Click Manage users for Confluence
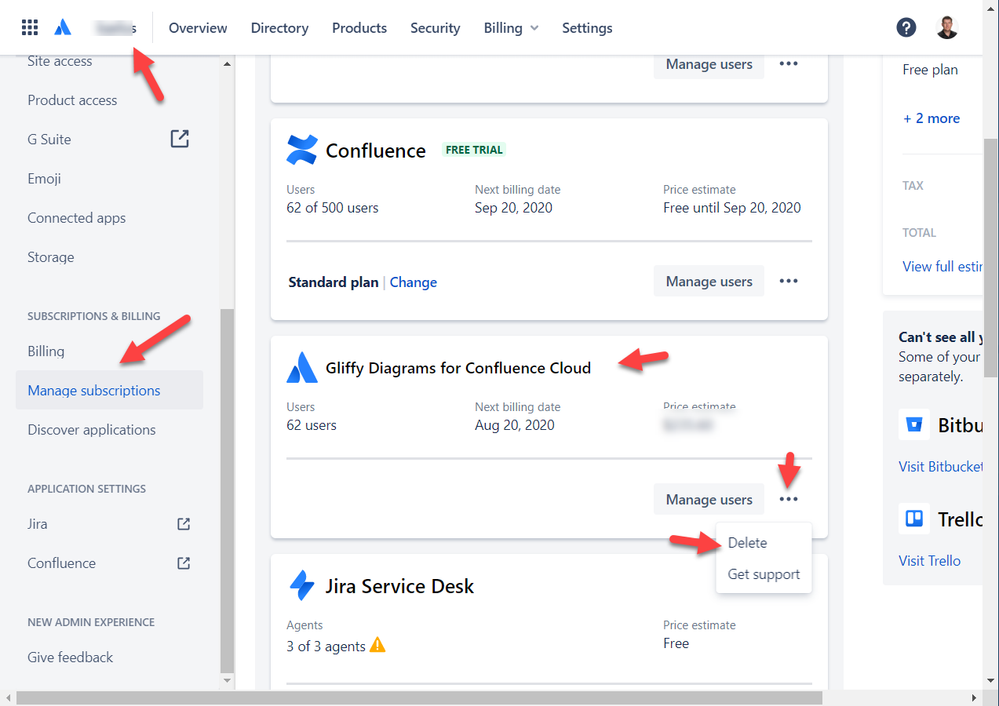The width and height of the screenshot is (999, 706). coord(708,281)
